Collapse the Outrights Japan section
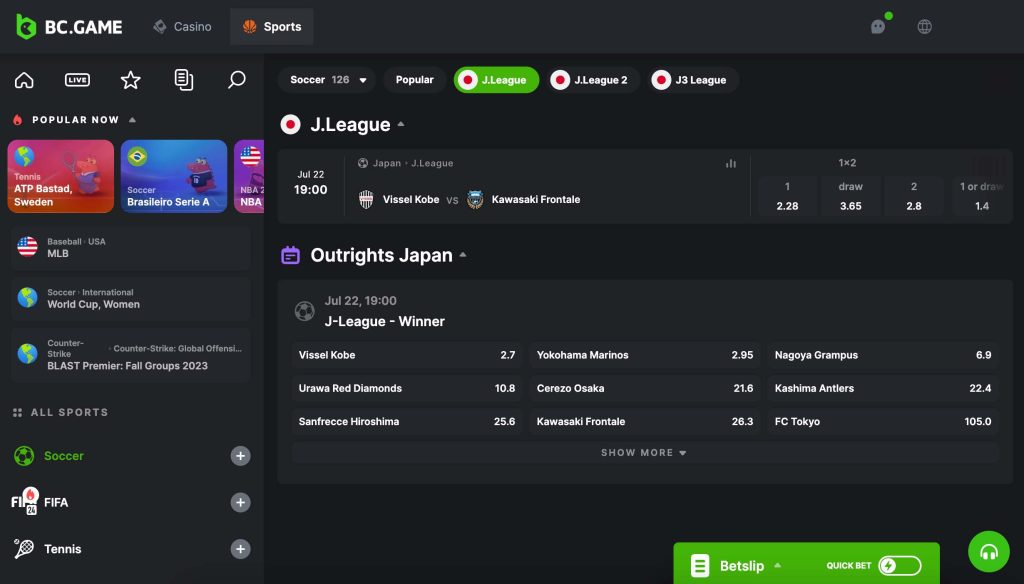The width and height of the screenshot is (1024, 584). tap(463, 255)
